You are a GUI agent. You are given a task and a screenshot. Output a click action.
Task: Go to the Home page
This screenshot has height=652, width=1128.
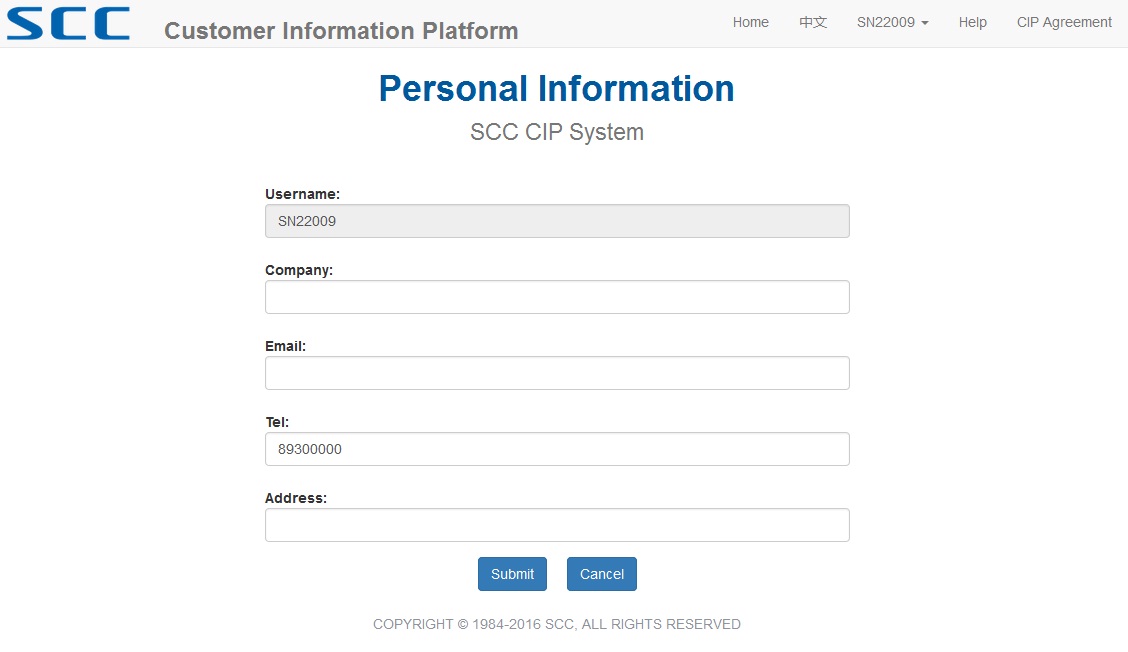pyautogui.click(x=750, y=22)
